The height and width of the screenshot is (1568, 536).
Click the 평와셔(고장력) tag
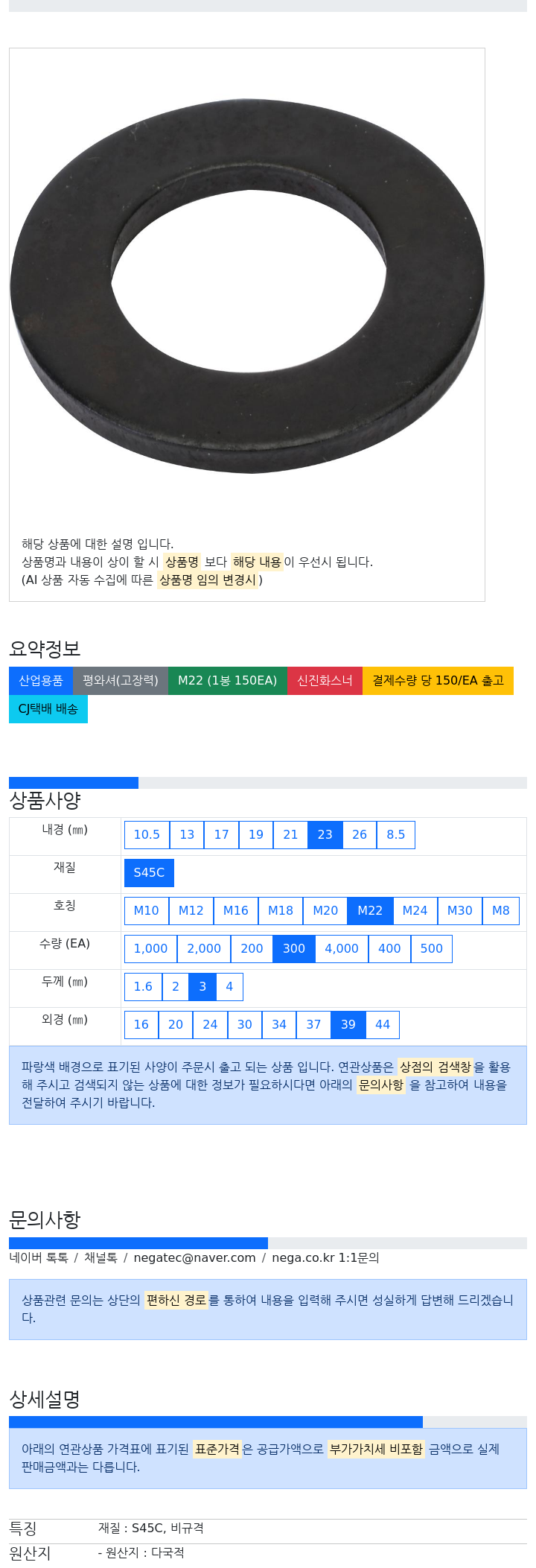click(x=121, y=681)
